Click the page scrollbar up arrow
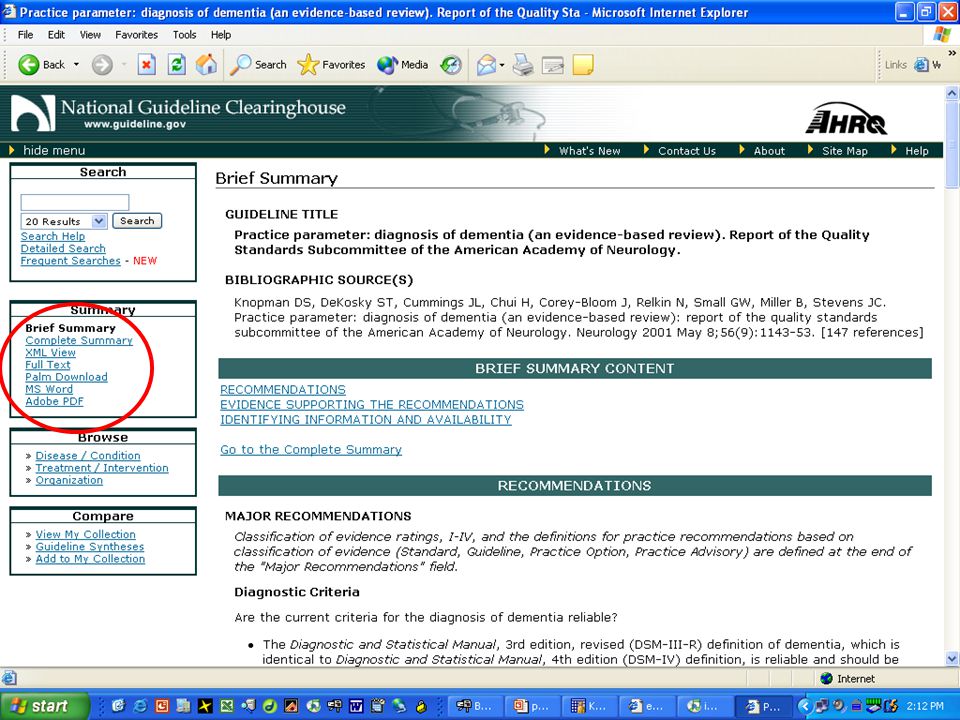Screen dimensions: 960x720 [952, 93]
